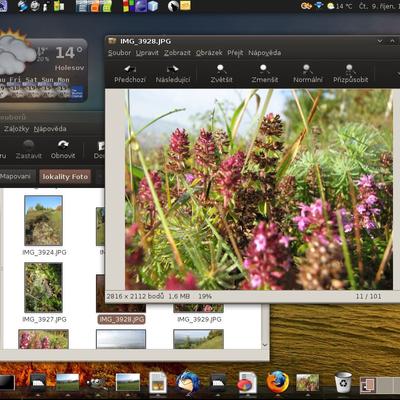Open the Přejít menu in image viewer
Image resolution: width=400 pixels, height=400 pixels.
(x=235, y=53)
